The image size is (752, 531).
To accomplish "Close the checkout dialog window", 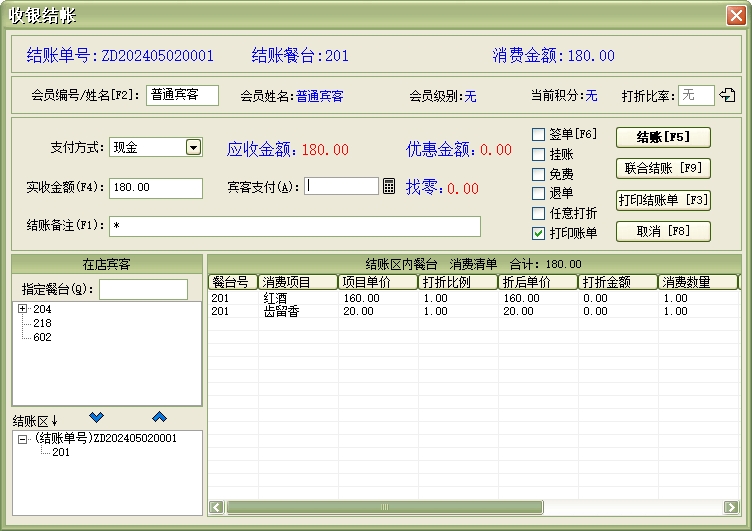I will [735, 15].
